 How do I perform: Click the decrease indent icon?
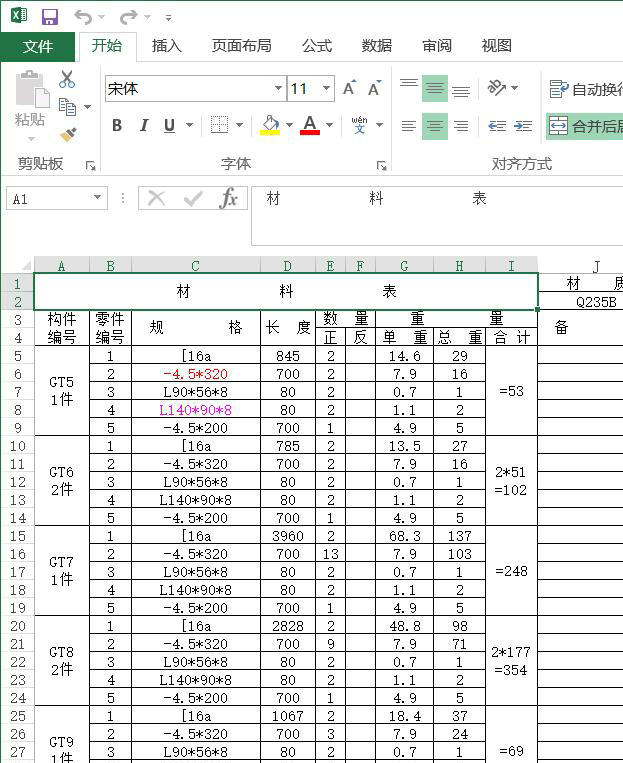pos(497,126)
